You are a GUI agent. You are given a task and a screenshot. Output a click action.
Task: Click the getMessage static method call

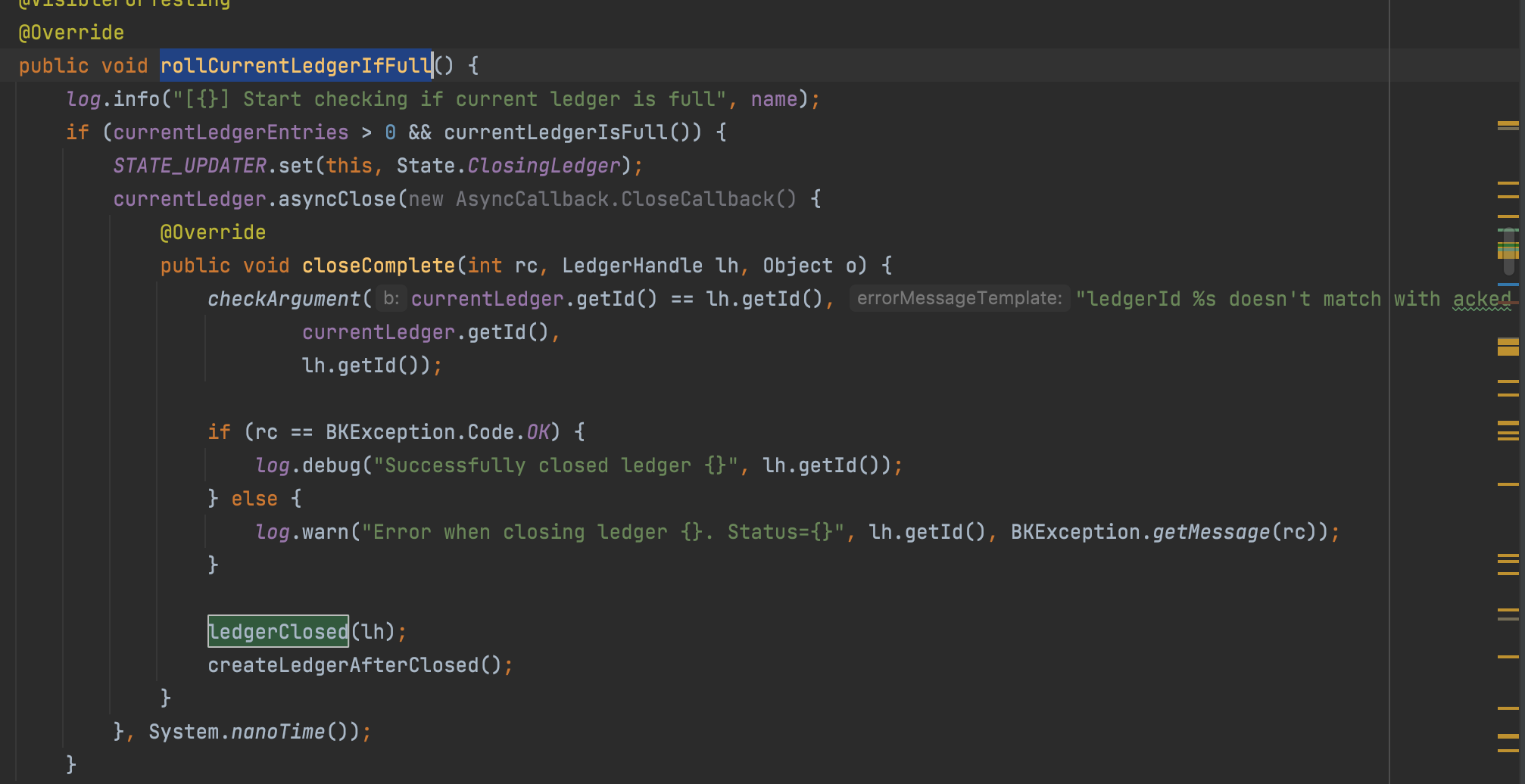click(x=1211, y=532)
